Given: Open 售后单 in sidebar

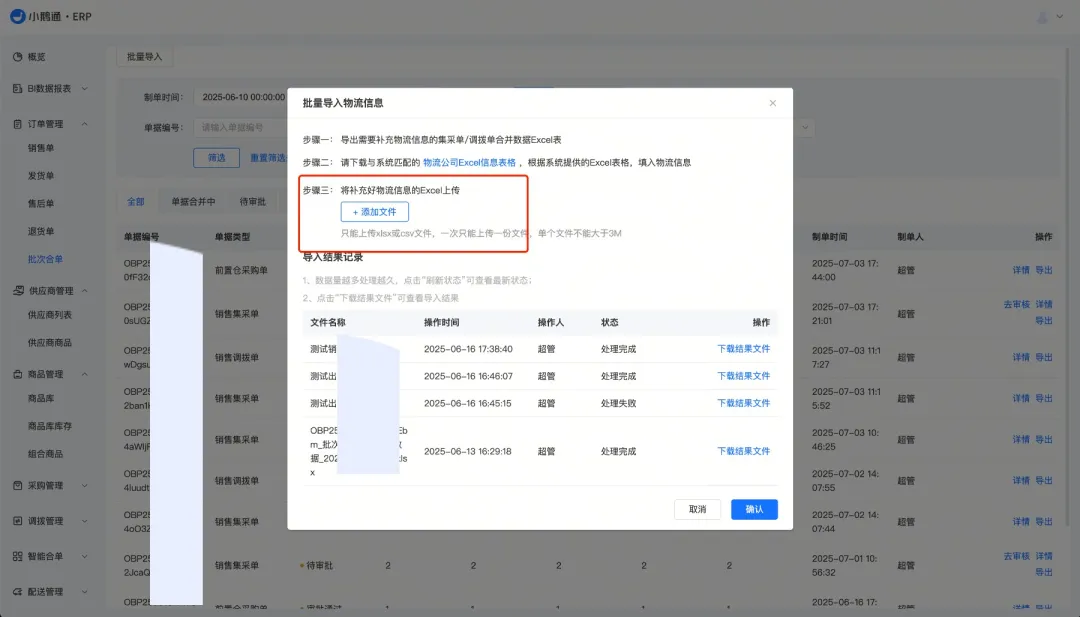Looking at the screenshot, I should click(41, 204).
